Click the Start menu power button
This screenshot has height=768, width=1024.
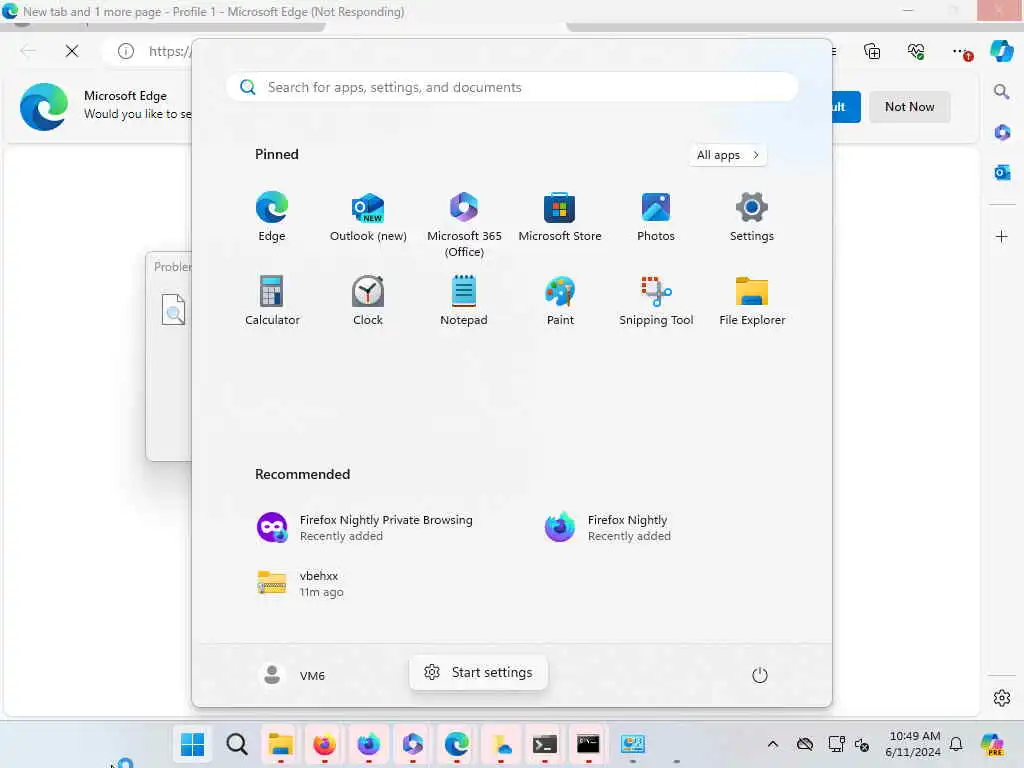[759, 675]
